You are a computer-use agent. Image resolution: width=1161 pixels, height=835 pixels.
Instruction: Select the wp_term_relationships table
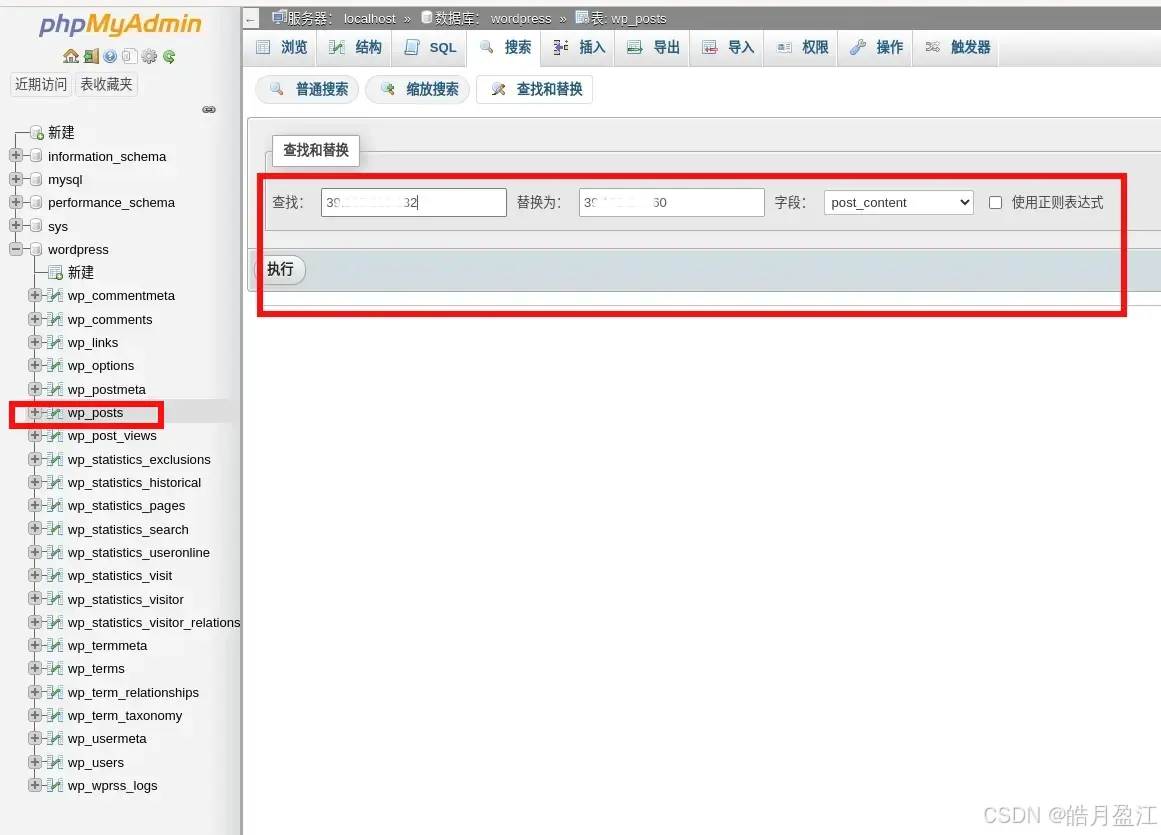click(x=133, y=692)
